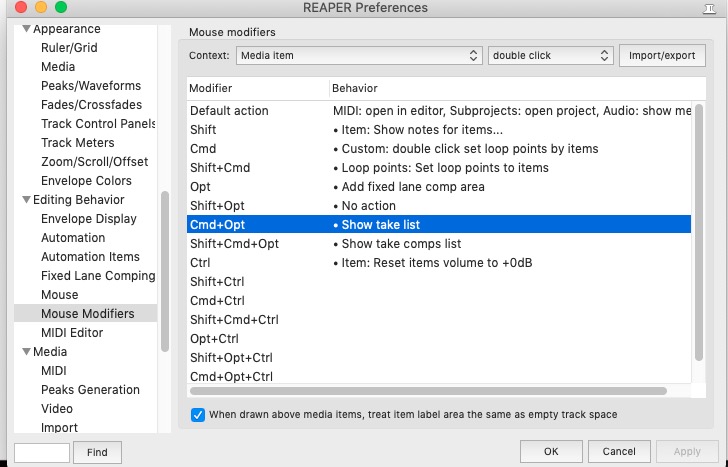
Task: Click the Import/export button
Action: pos(662,56)
